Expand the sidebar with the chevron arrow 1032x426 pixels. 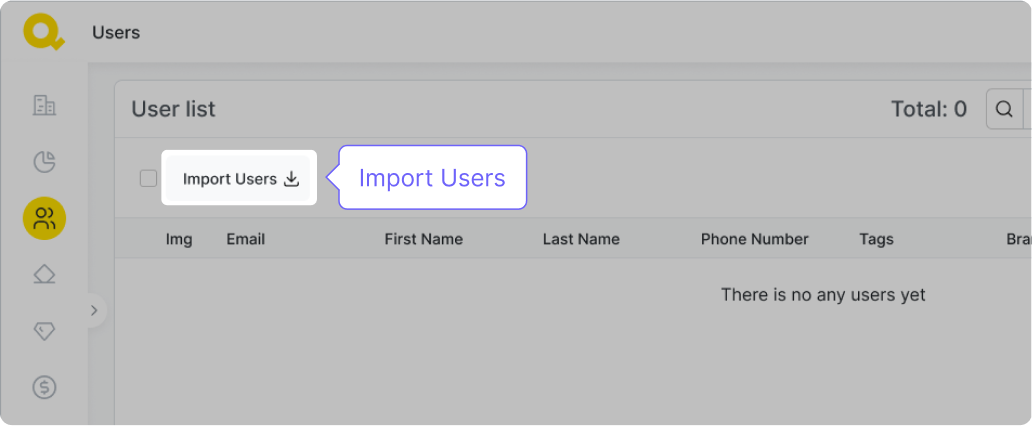[x=94, y=310]
